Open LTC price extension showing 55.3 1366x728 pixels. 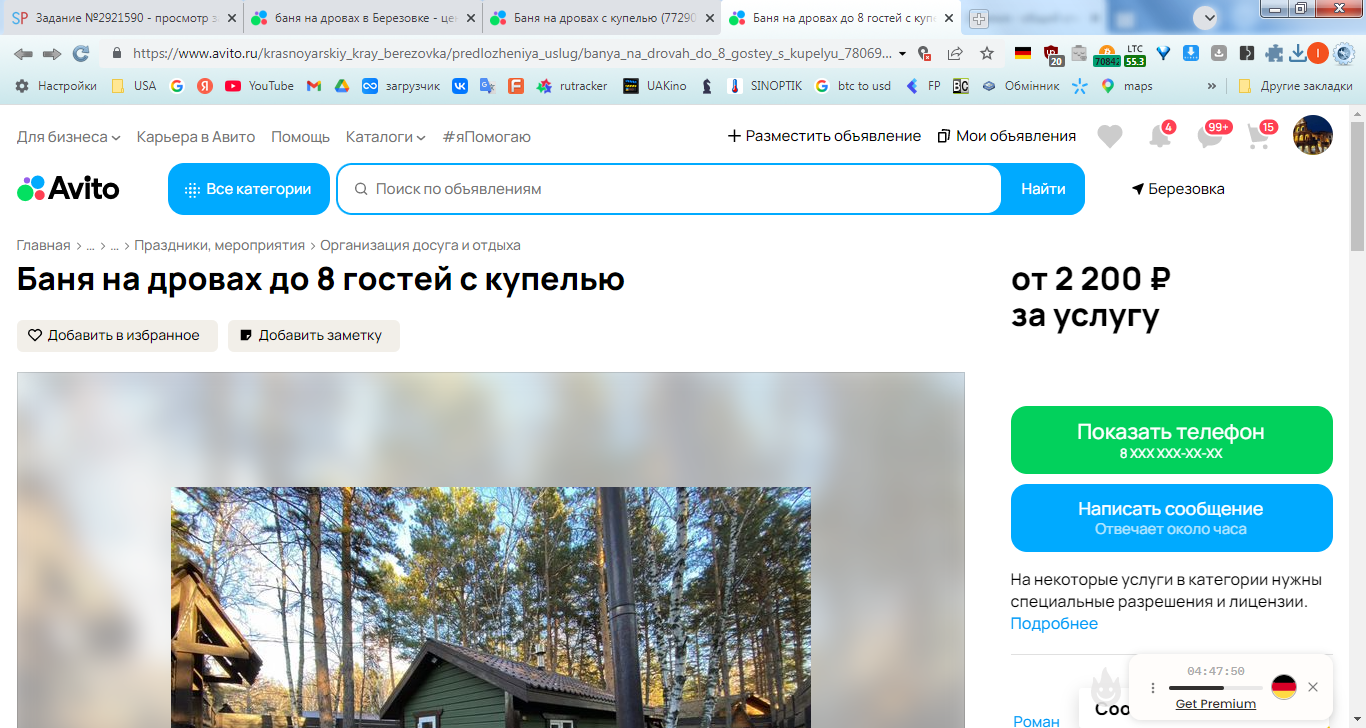click(1134, 55)
